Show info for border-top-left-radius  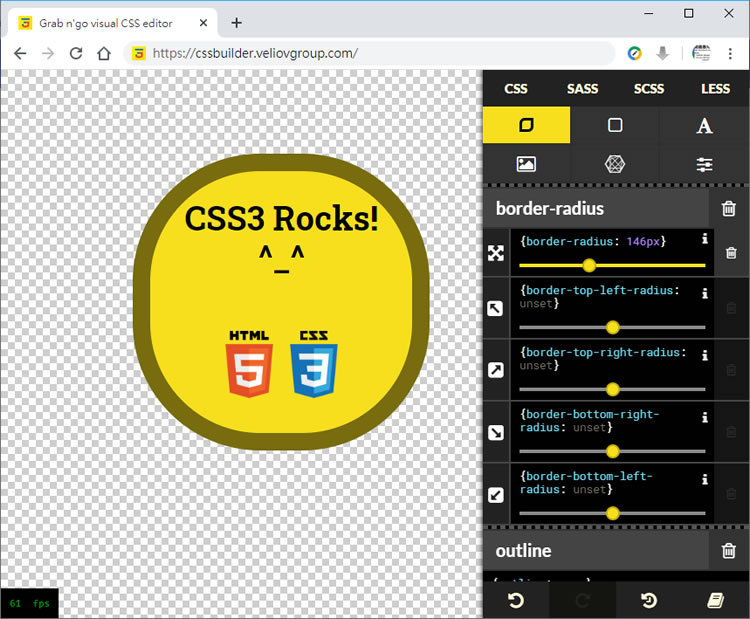point(705,293)
